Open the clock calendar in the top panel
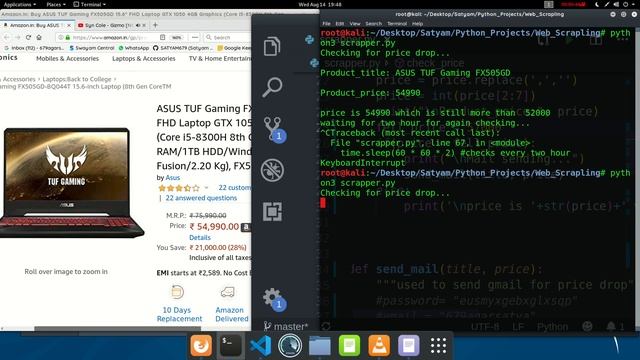The height and width of the screenshot is (360, 640). 320,4
